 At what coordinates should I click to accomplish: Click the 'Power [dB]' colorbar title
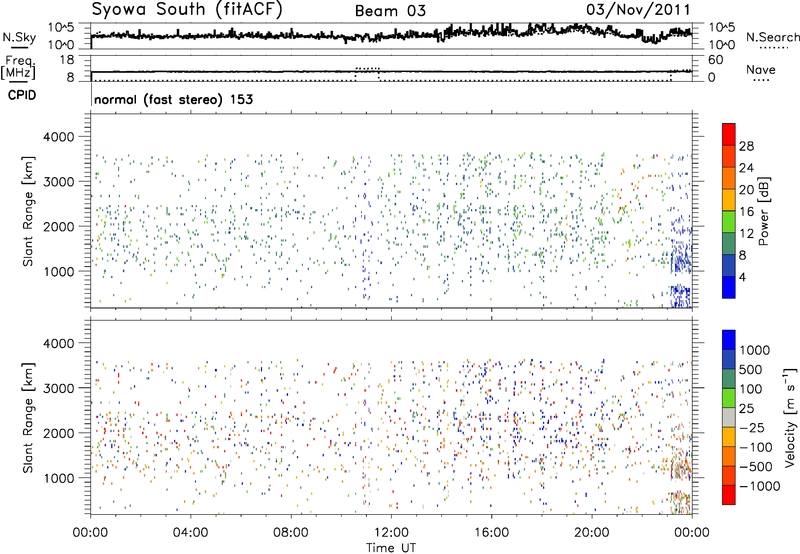(764, 211)
